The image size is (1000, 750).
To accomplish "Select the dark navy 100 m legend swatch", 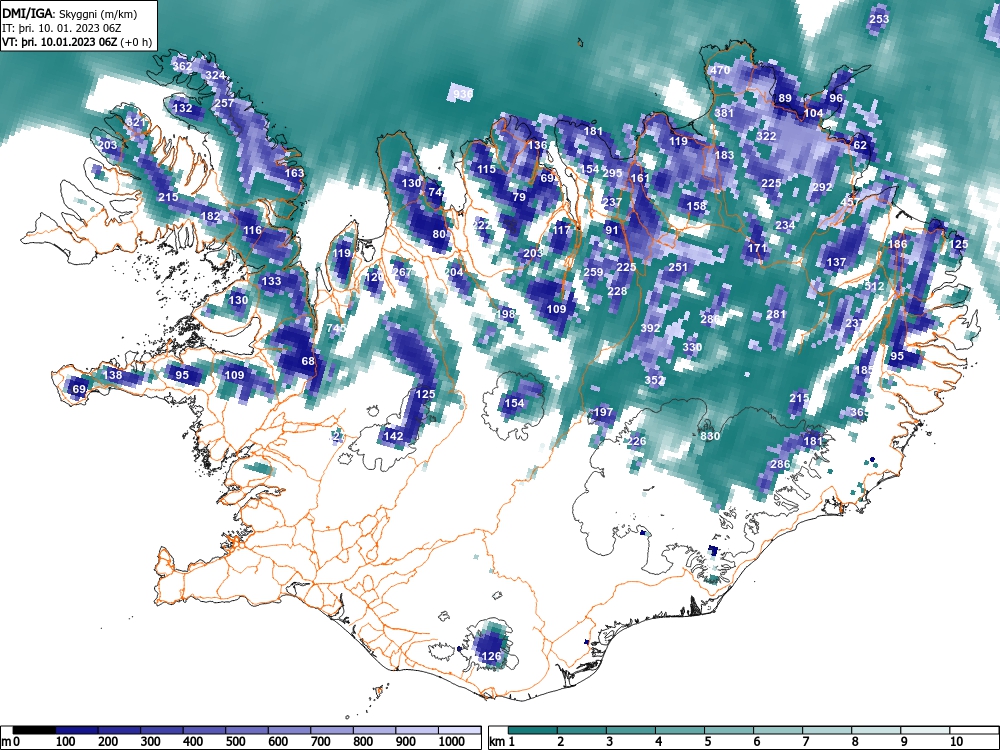I will tap(77, 730).
